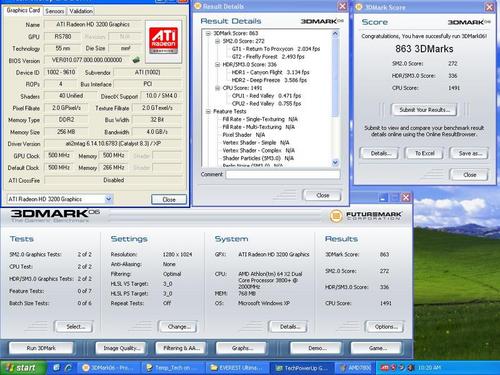The width and height of the screenshot is (500, 375).
Task: Select CPU1 - Red Valley result row
Action: pos(266,96)
